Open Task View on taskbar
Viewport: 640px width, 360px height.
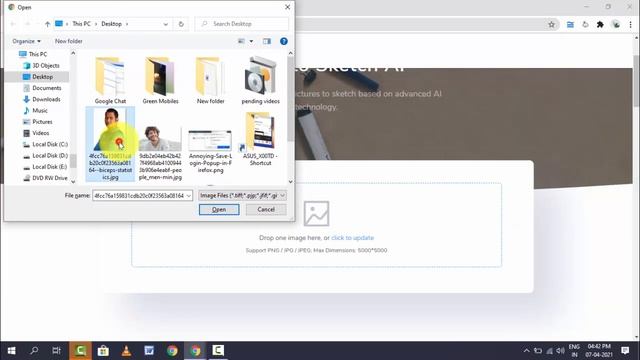click(57, 351)
